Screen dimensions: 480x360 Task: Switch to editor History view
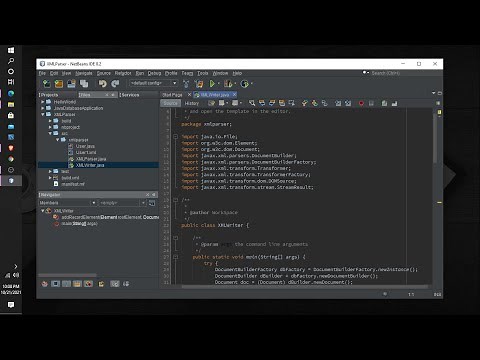pos(192,103)
